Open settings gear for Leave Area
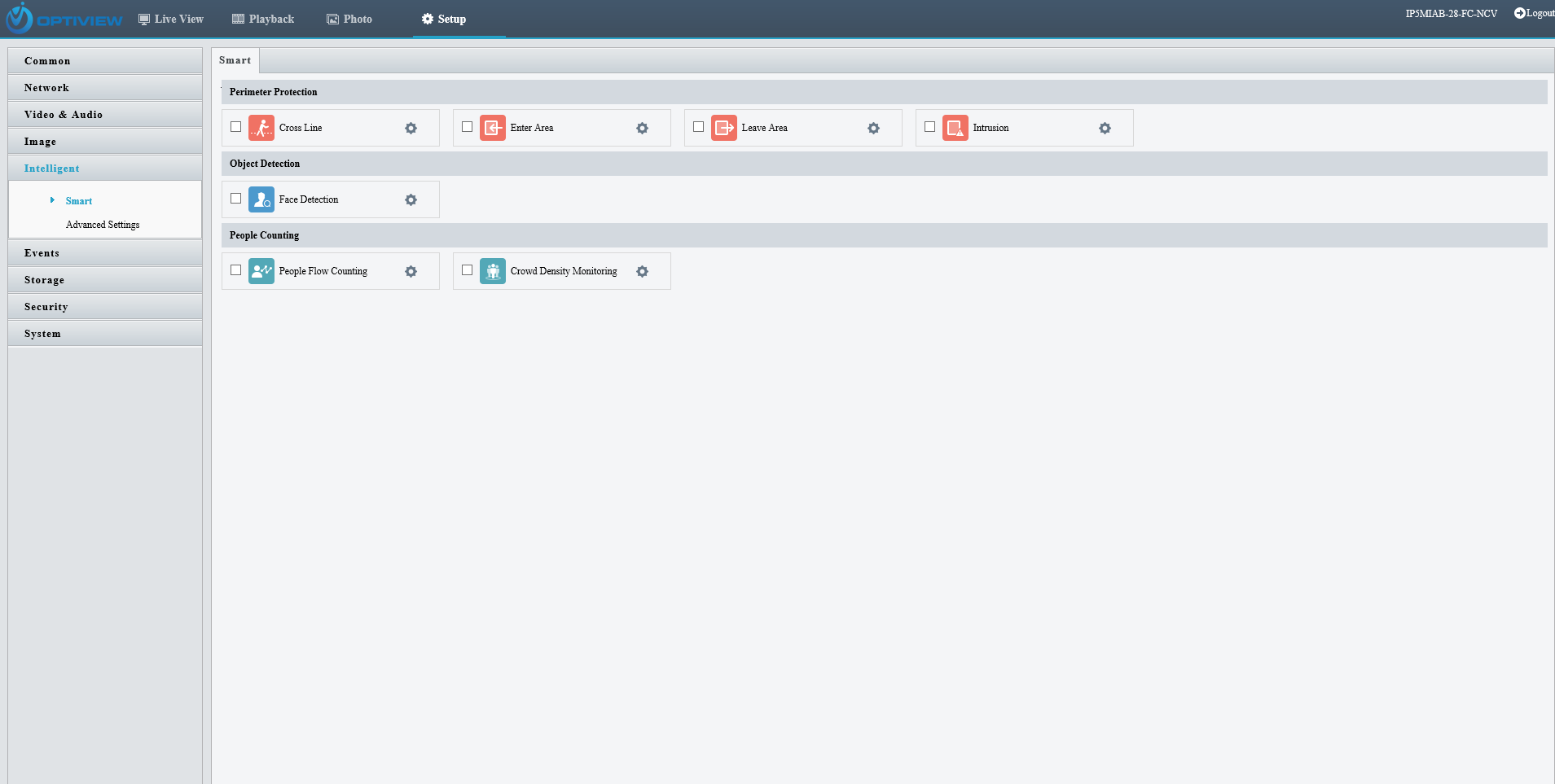This screenshot has height=784, width=1555. (x=873, y=129)
